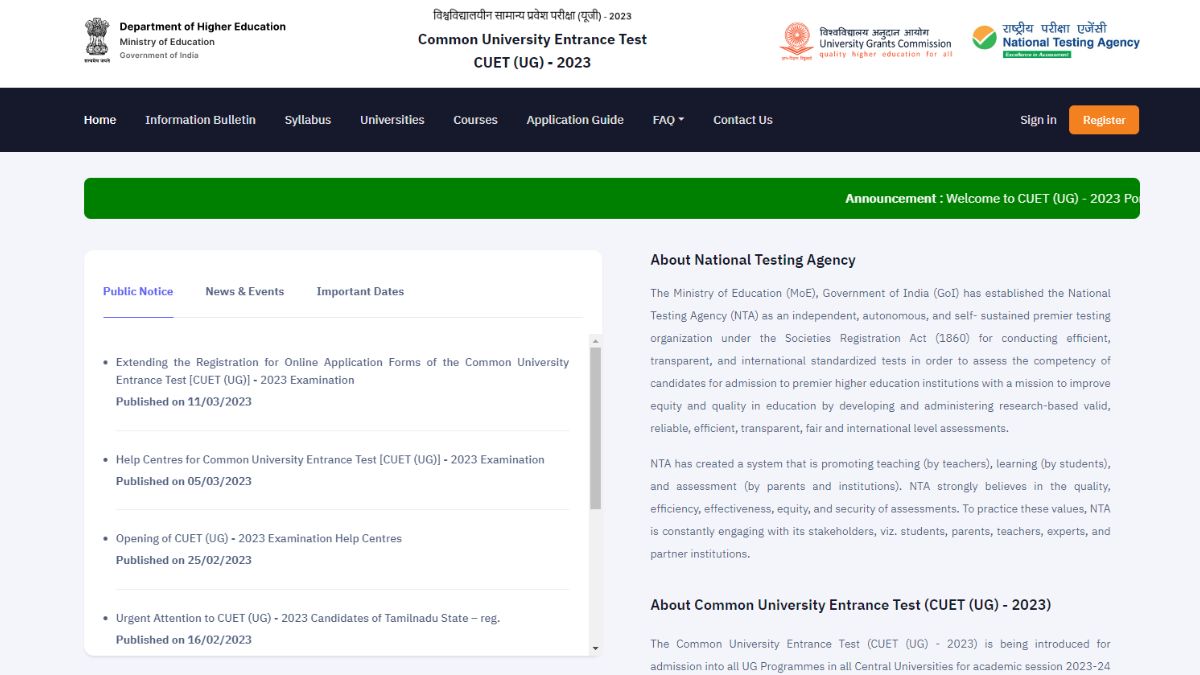This screenshot has width=1200, height=675.
Task: Click the 'Published on 11/03/2023' text
Action: pyautogui.click(x=184, y=402)
